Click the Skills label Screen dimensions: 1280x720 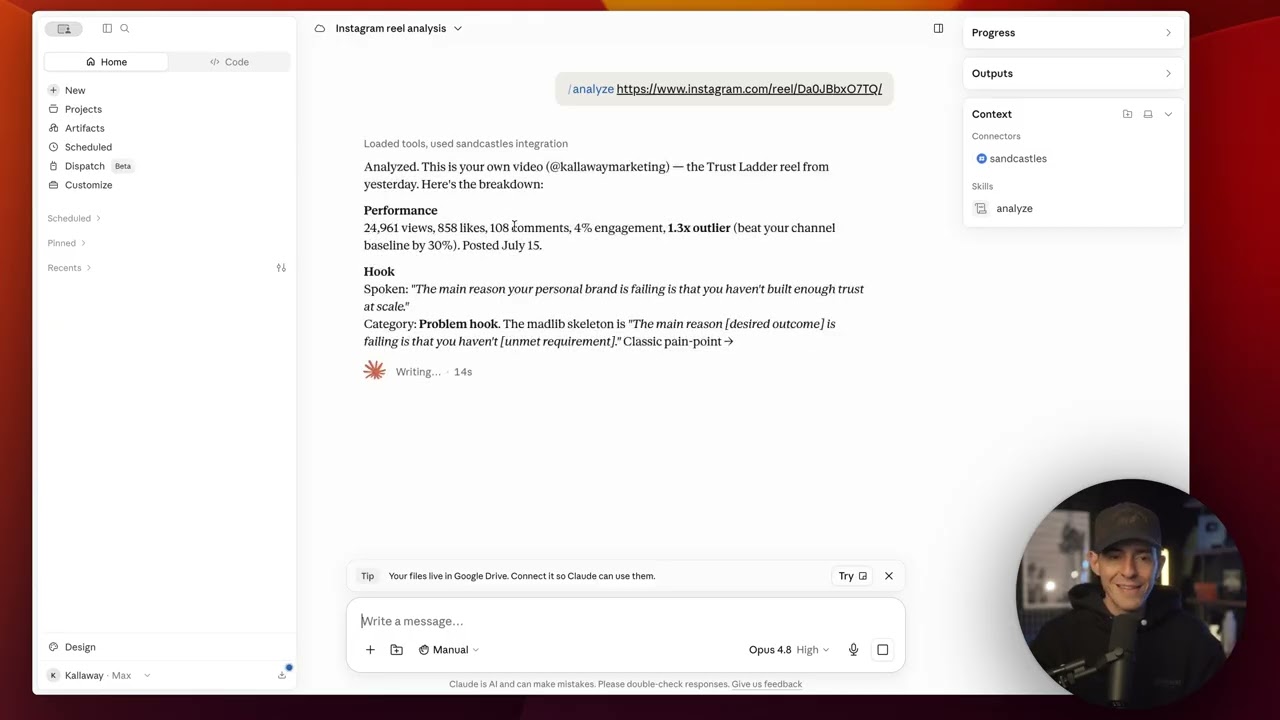point(982,186)
